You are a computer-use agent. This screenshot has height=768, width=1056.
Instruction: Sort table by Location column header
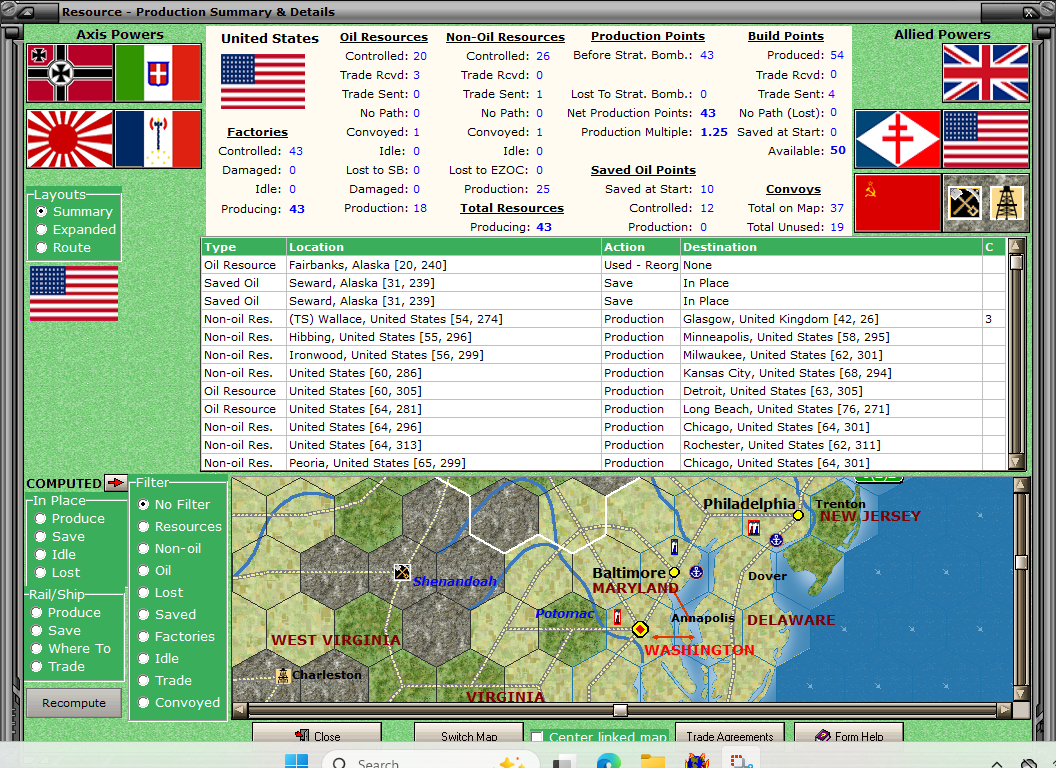pyautogui.click(x=444, y=247)
